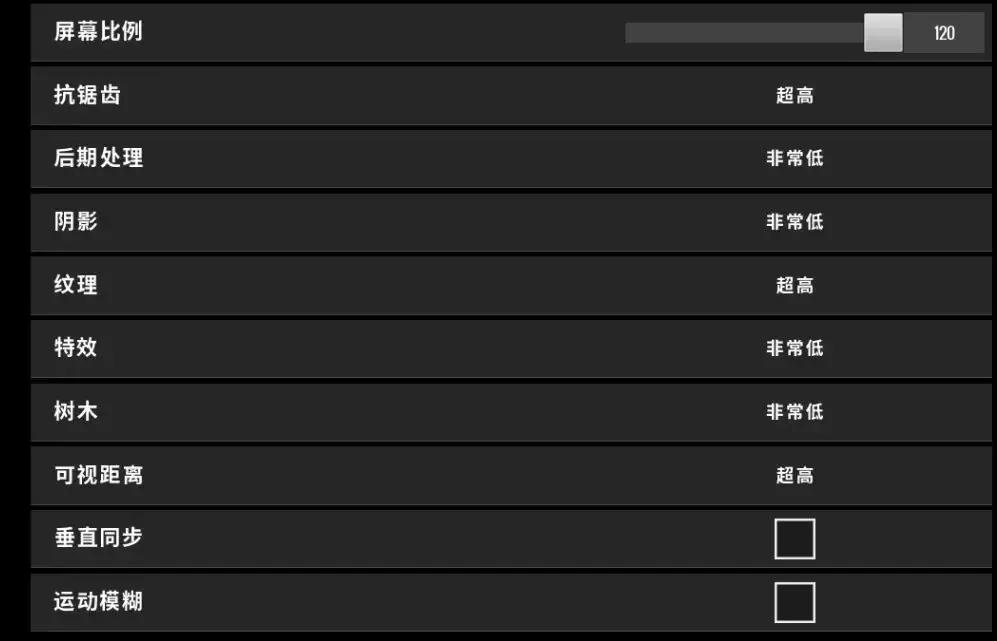The image size is (997, 641).
Task: Select the 抗锯齿 setting label
Action: [x=88, y=96]
